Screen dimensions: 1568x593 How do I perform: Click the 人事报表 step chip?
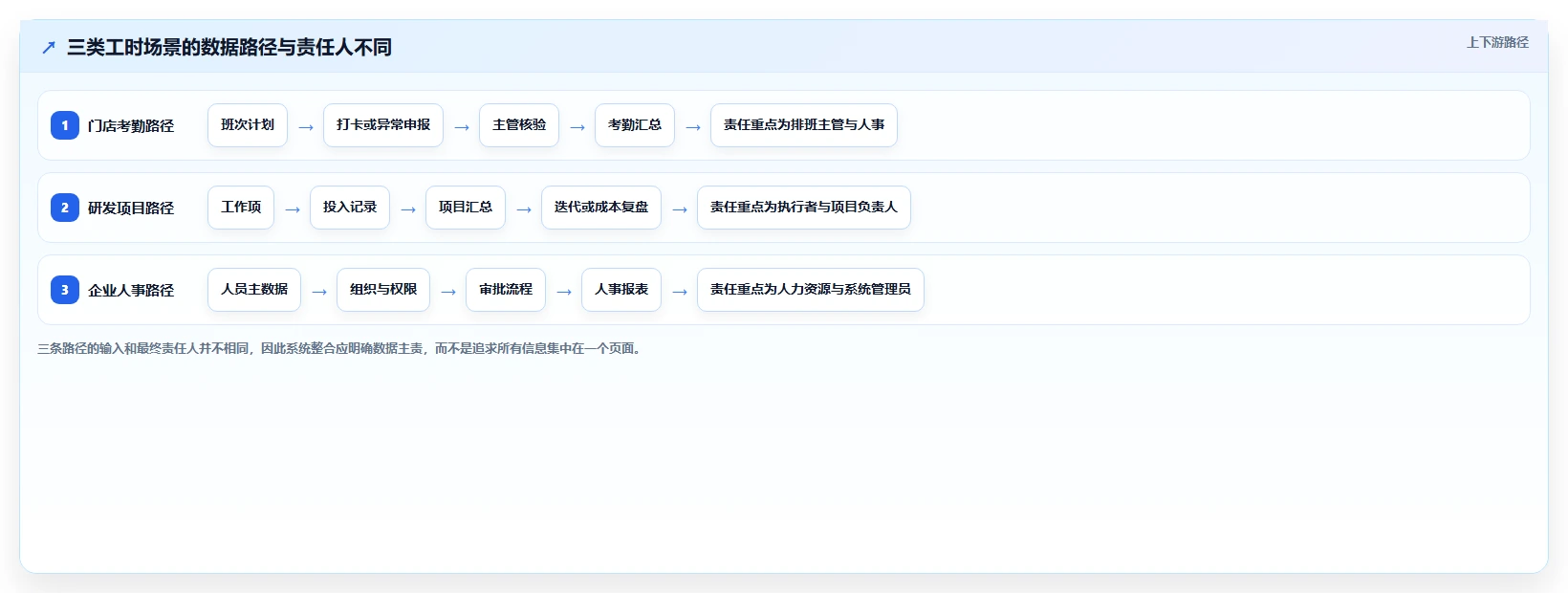tap(621, 290)
